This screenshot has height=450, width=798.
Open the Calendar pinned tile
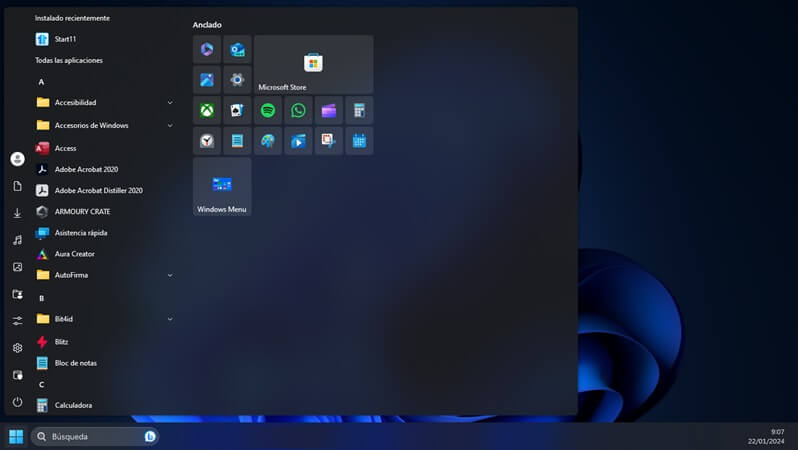click(x=359, y=141)
